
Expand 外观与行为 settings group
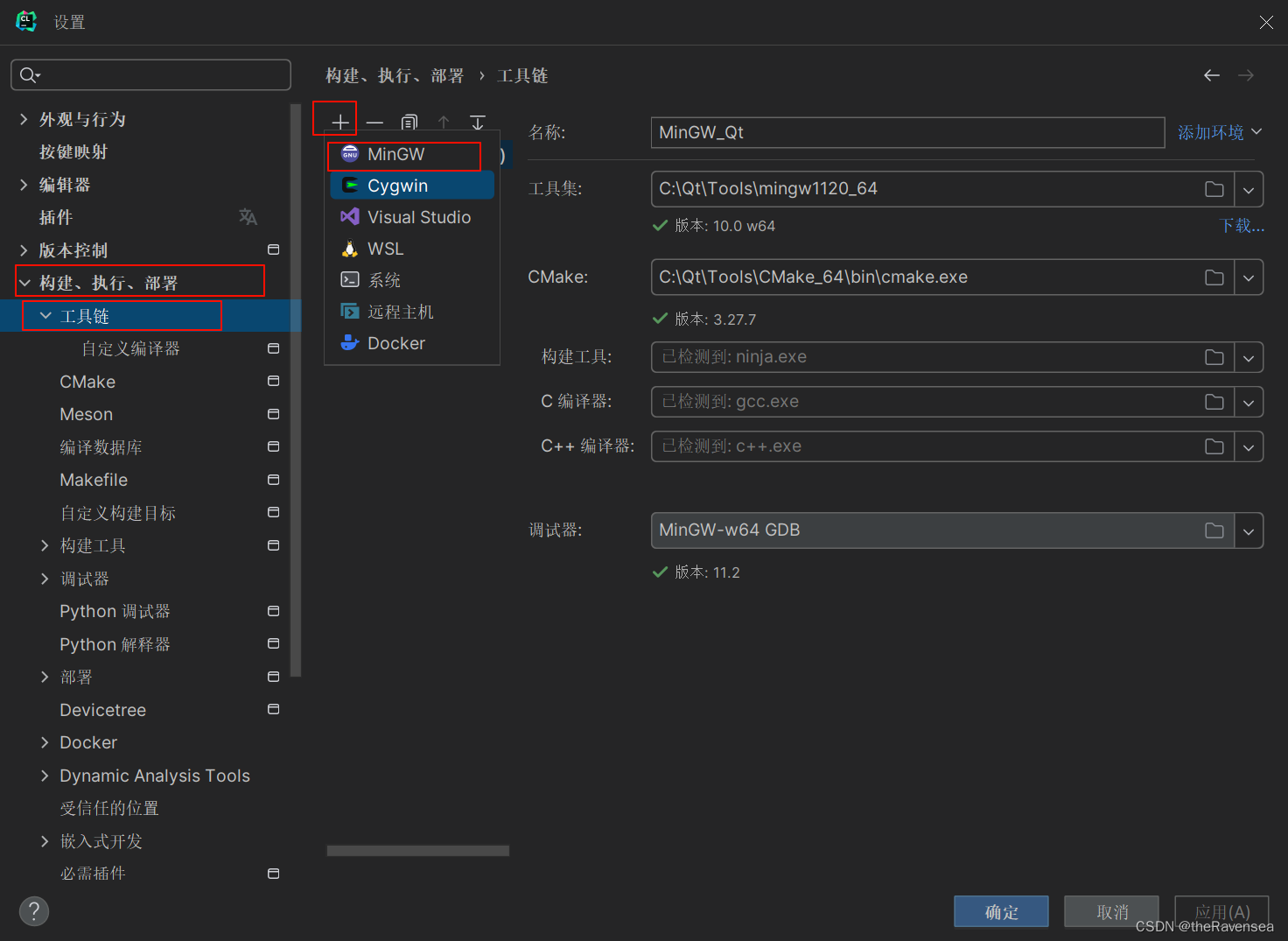point(24,119)
